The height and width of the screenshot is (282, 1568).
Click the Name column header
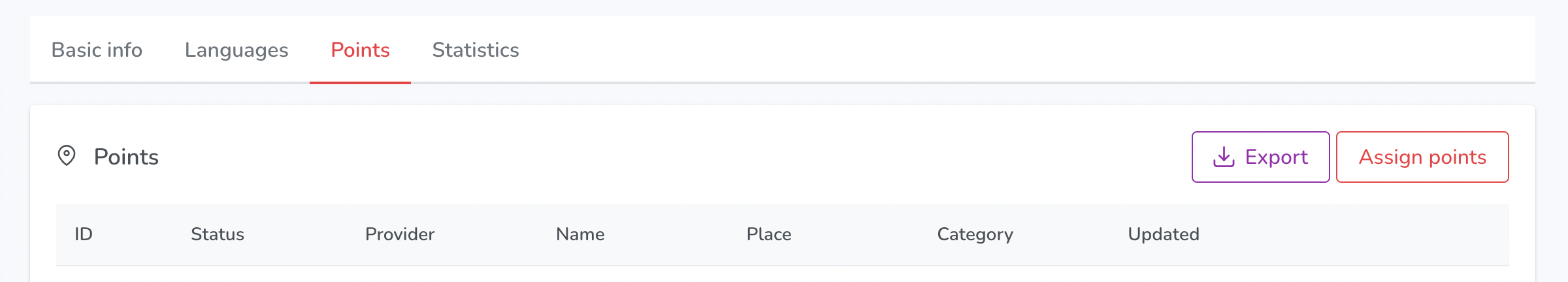[580, 234]
